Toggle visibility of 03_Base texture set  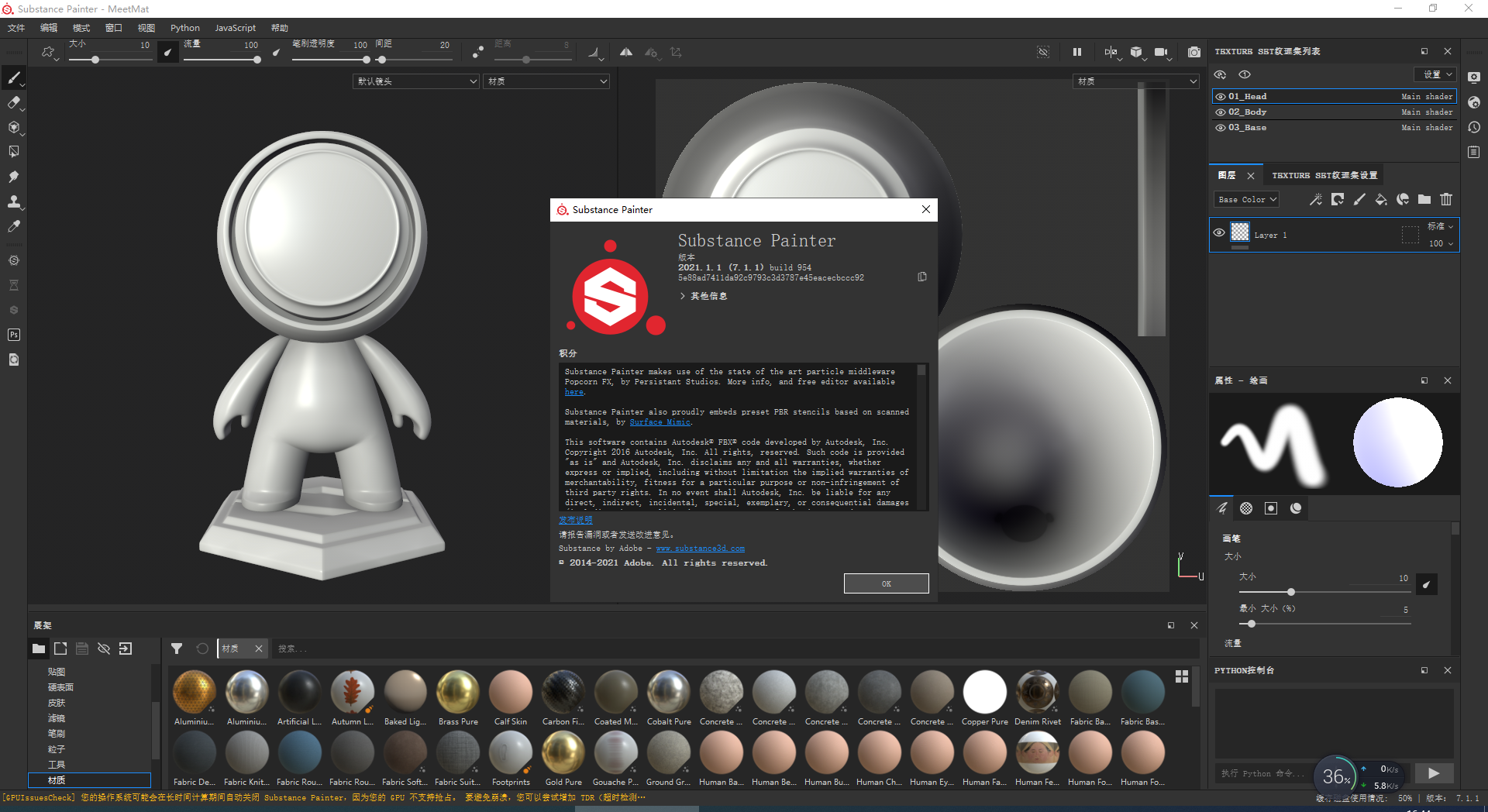point(1221,128)
